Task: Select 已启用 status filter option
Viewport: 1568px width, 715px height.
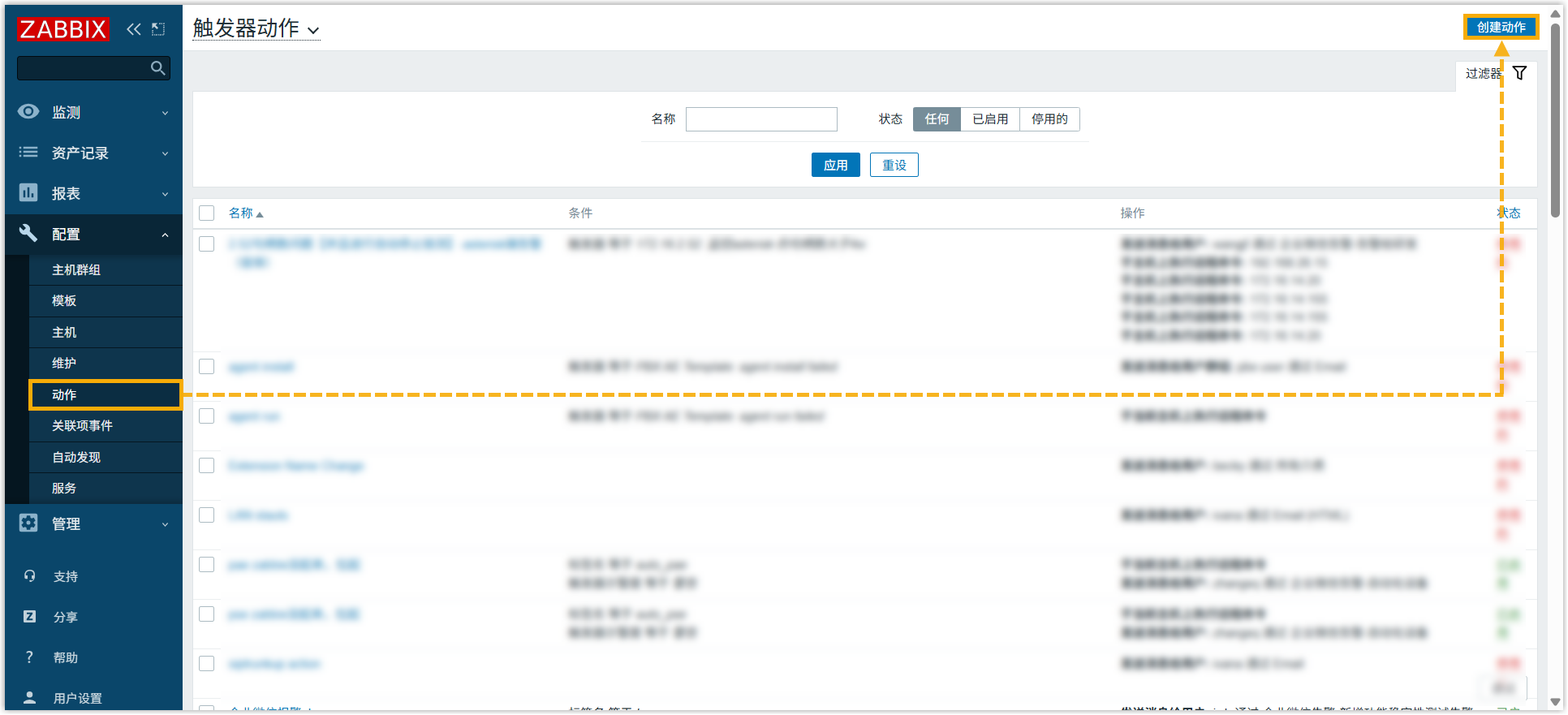Action: pos(990,119)
